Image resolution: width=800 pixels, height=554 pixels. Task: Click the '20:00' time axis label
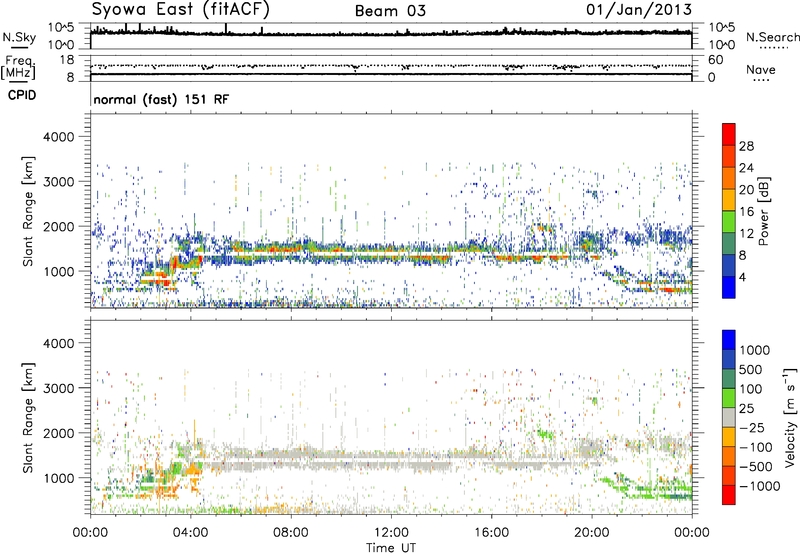click(x=591, y=533)
